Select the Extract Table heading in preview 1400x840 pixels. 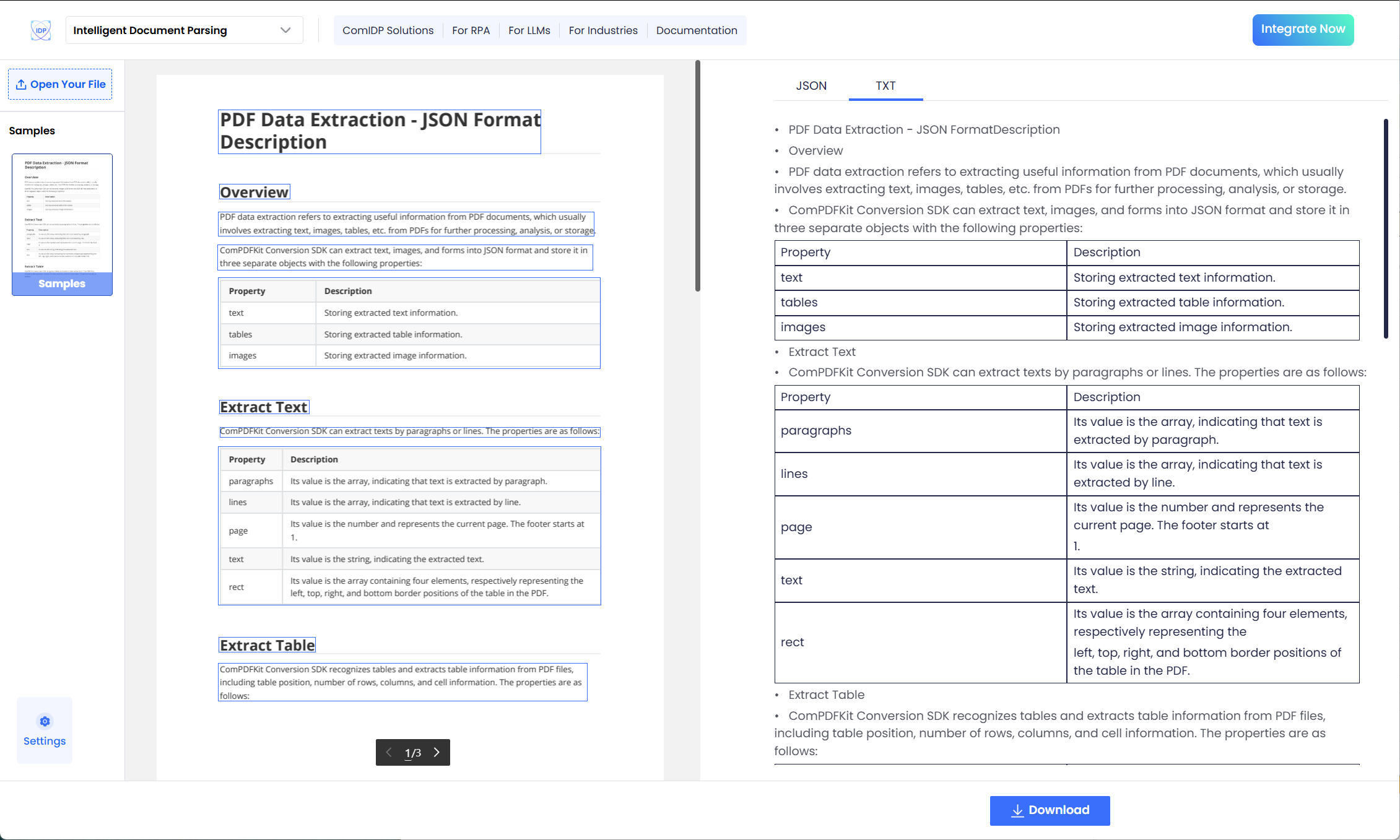(267, 645)
